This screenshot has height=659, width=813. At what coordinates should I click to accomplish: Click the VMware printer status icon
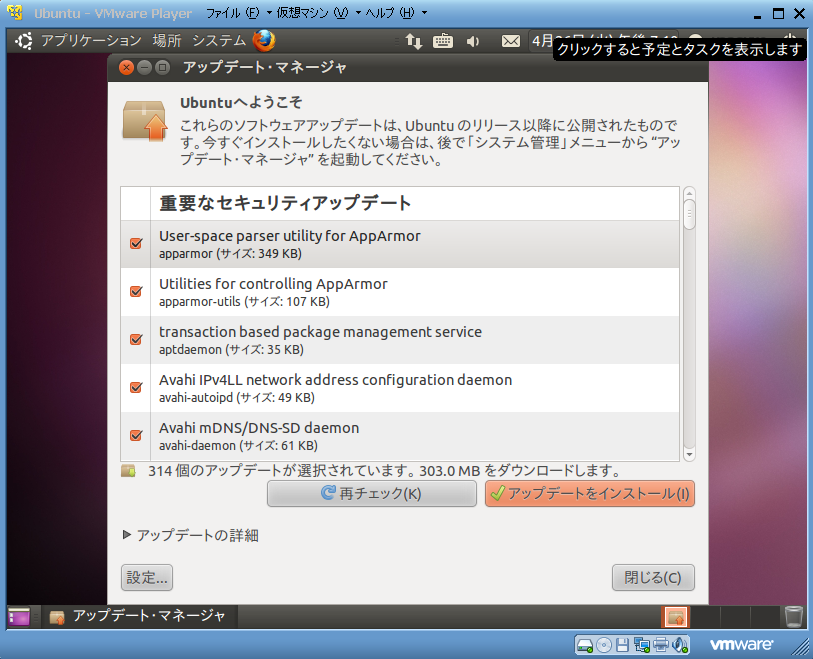[x=661, y=646]
